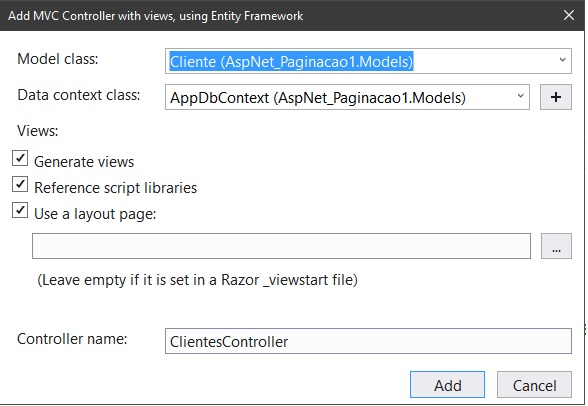Click the AppDbContext data context field

(347, 97)
